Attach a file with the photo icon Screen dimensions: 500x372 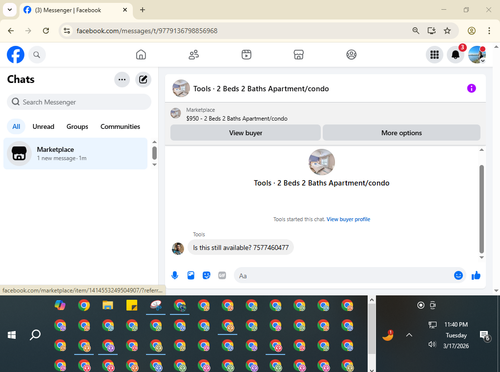pyautogui.click(x=191, y=275)
